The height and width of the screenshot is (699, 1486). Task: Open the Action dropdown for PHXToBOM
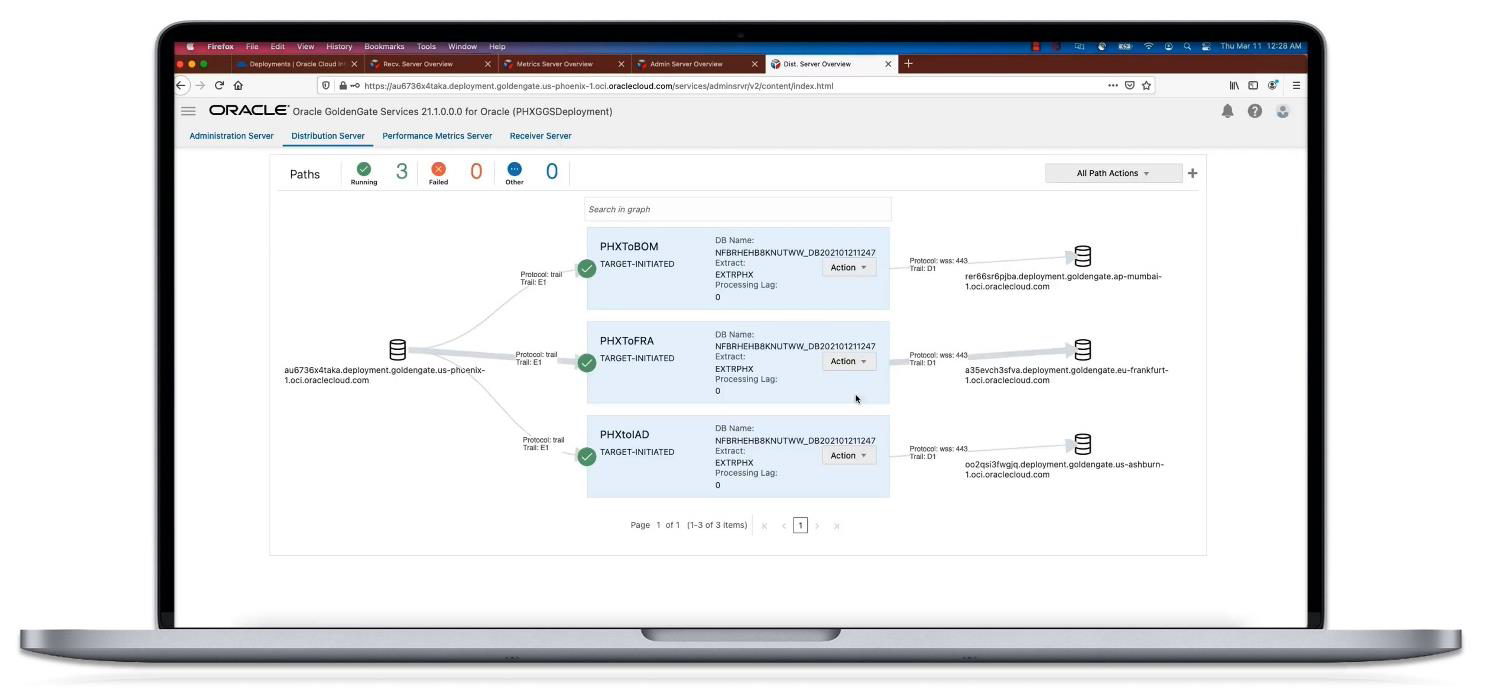(849, 267)
